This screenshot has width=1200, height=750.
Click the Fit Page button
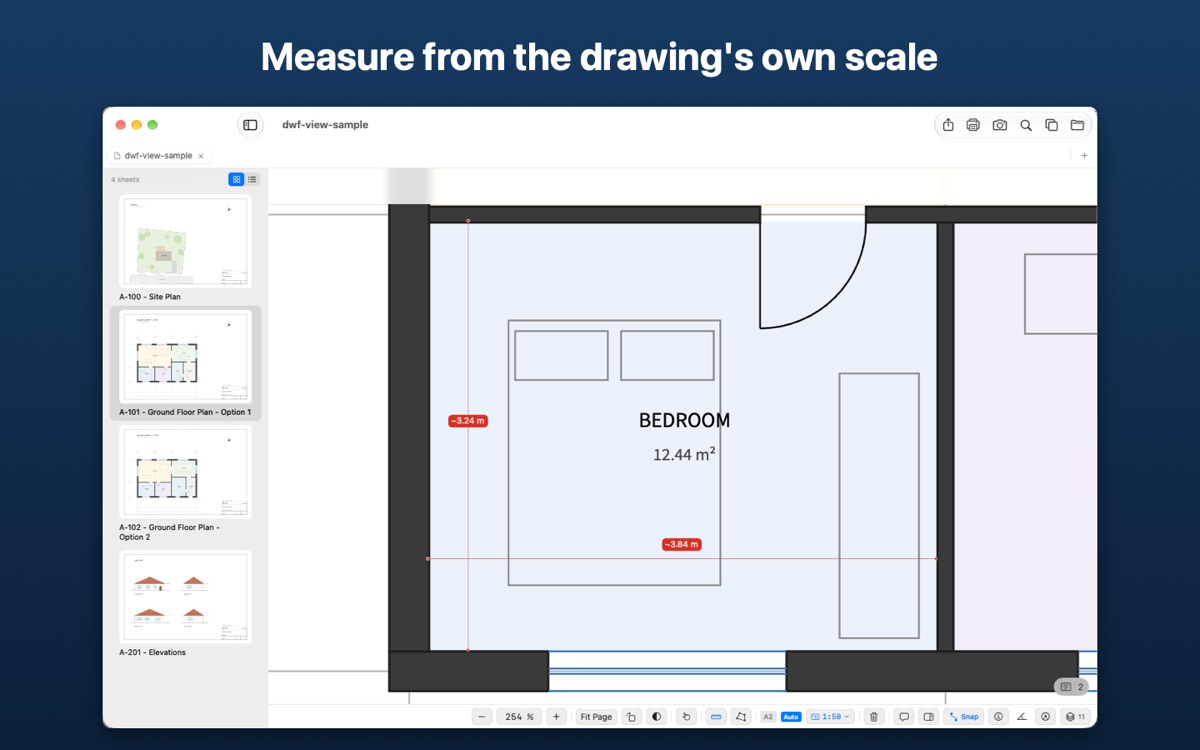(596, 716)
